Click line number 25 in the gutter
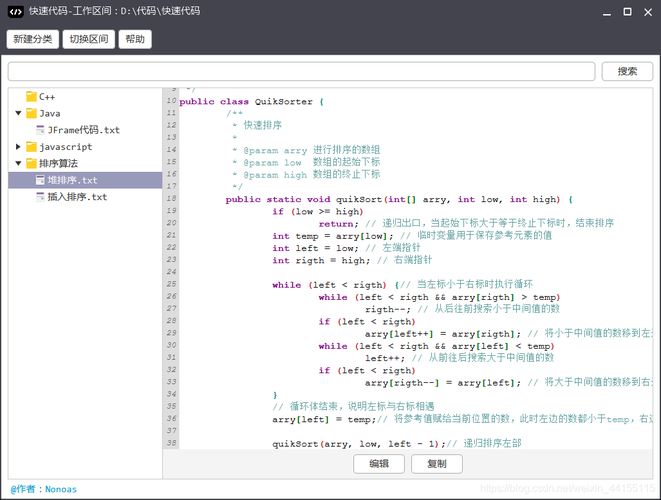This screenshot has width=661, height=500. tap(171, 284)
